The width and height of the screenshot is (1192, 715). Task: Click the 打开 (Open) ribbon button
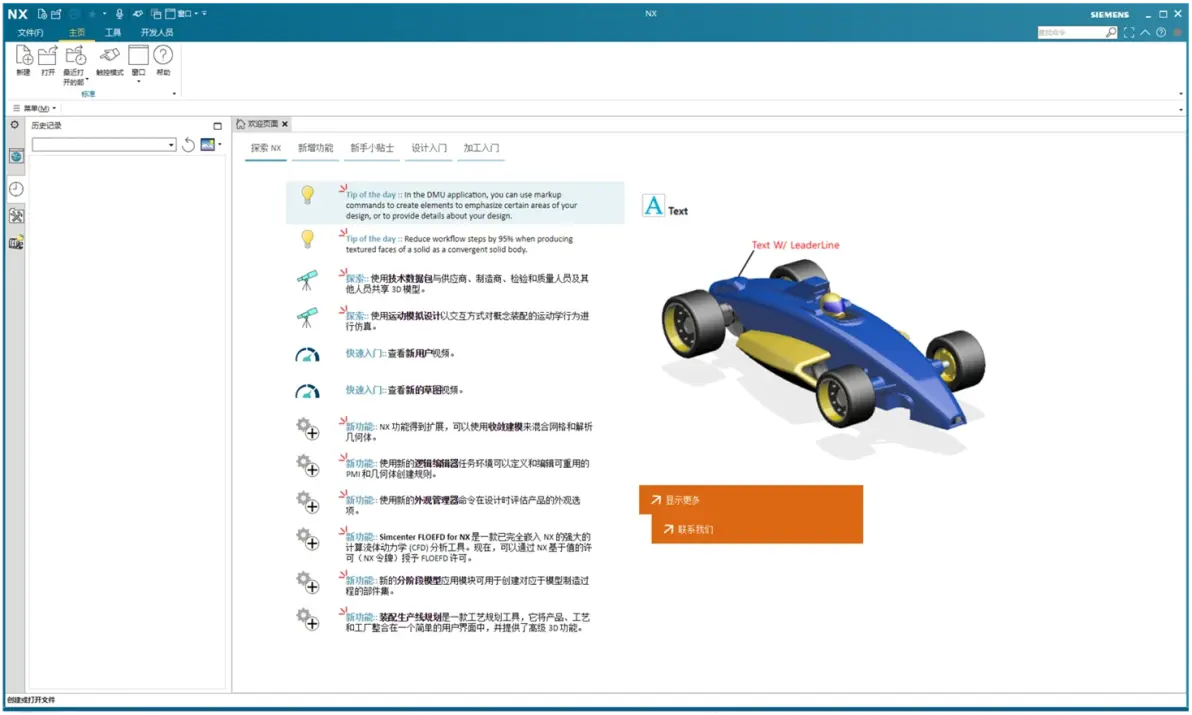(48, 60)
